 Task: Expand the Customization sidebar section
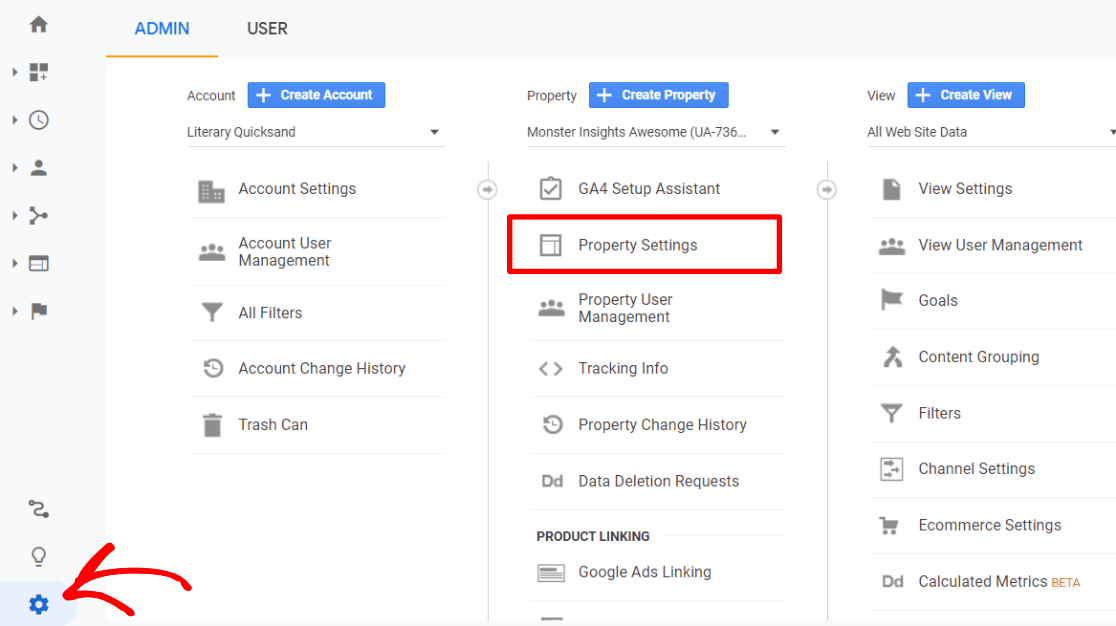(x=14, y=72)
